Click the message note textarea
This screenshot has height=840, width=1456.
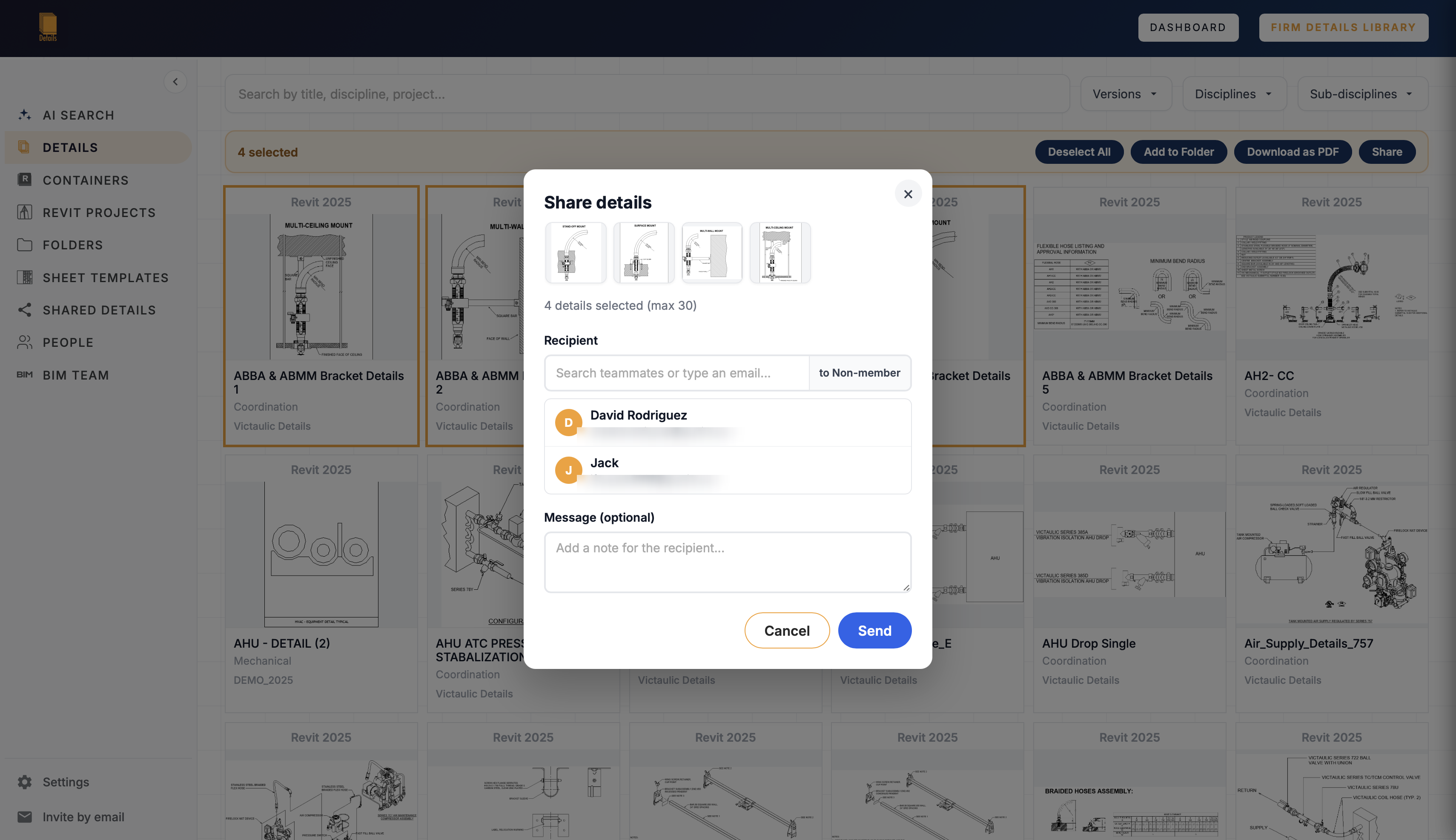[x=727, y=562]
